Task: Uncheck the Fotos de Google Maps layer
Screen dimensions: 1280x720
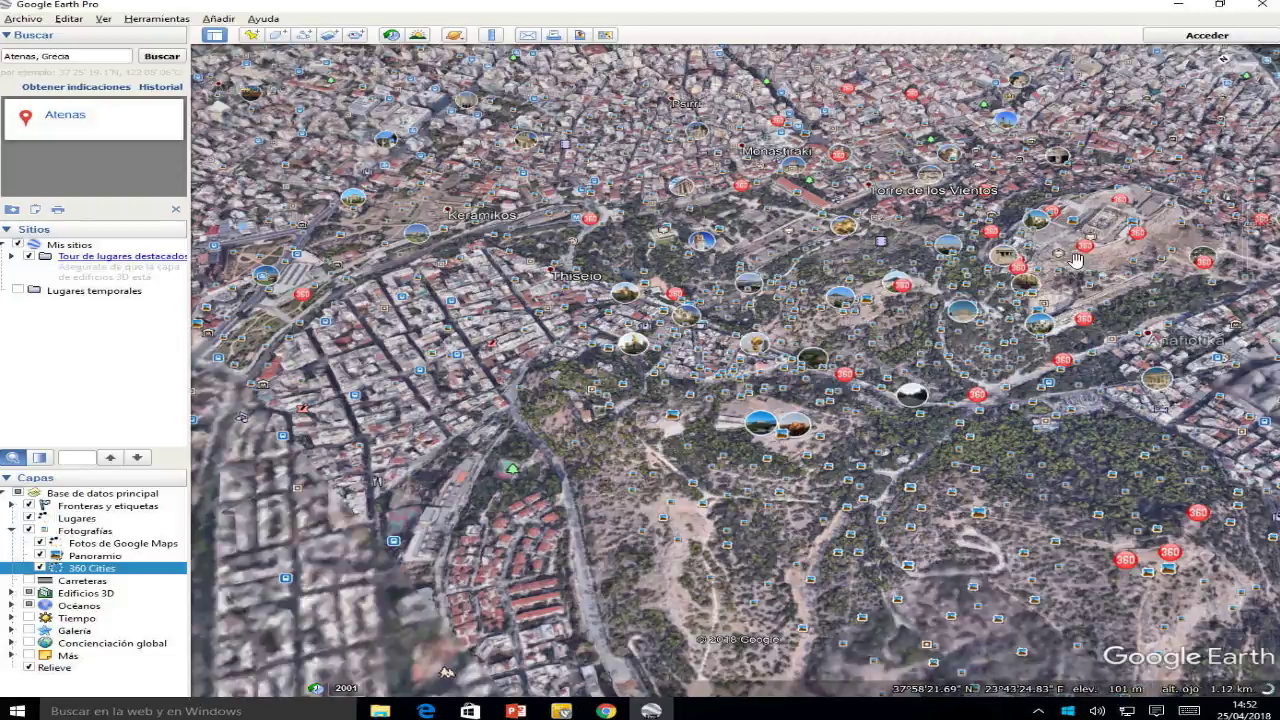Action: tap(40, 543)
